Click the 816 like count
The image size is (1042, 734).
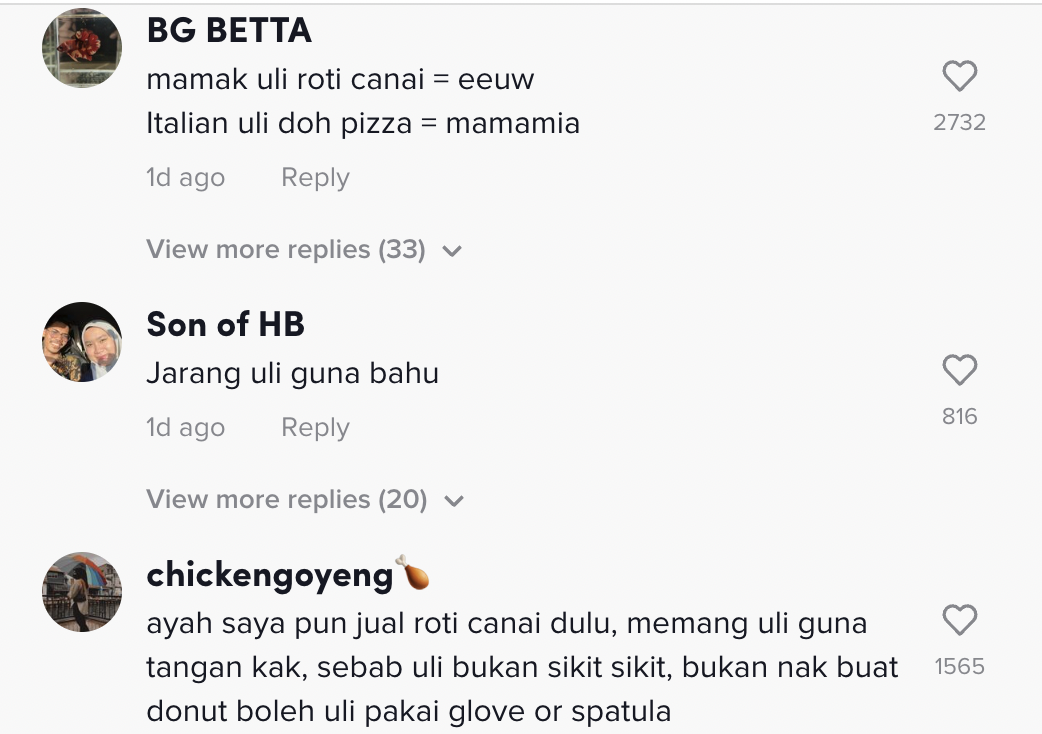click(x=959, y=417)
